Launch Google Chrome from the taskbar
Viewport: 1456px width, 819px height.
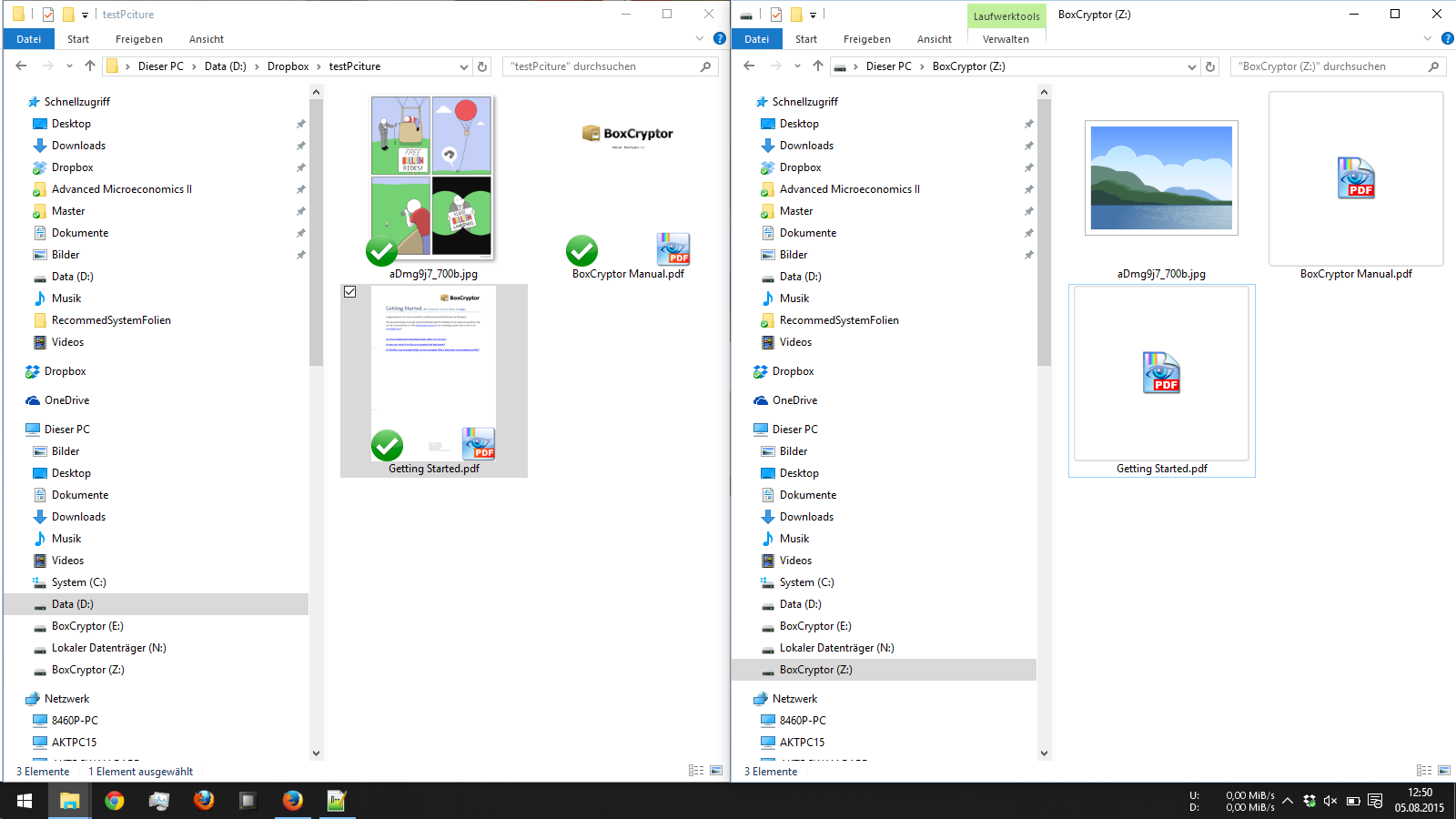point(115,801)
